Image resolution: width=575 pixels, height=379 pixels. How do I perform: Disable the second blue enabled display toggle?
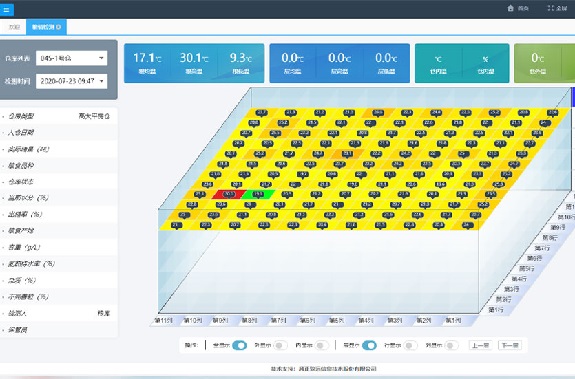pyautogui.click(x=369, y=345)
